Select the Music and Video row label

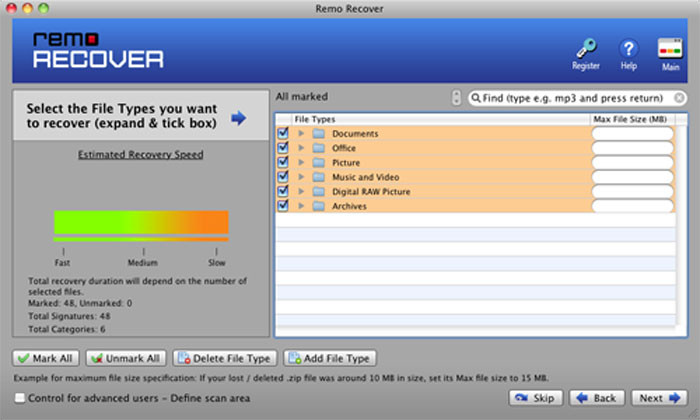pyautogui.click(x=366, y=177)
